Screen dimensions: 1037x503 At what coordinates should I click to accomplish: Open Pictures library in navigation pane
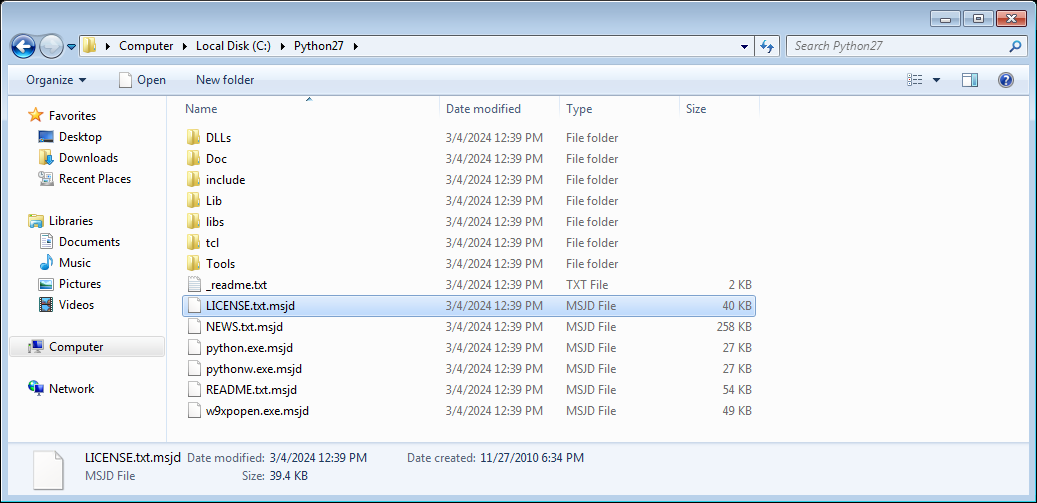point(79,284)
